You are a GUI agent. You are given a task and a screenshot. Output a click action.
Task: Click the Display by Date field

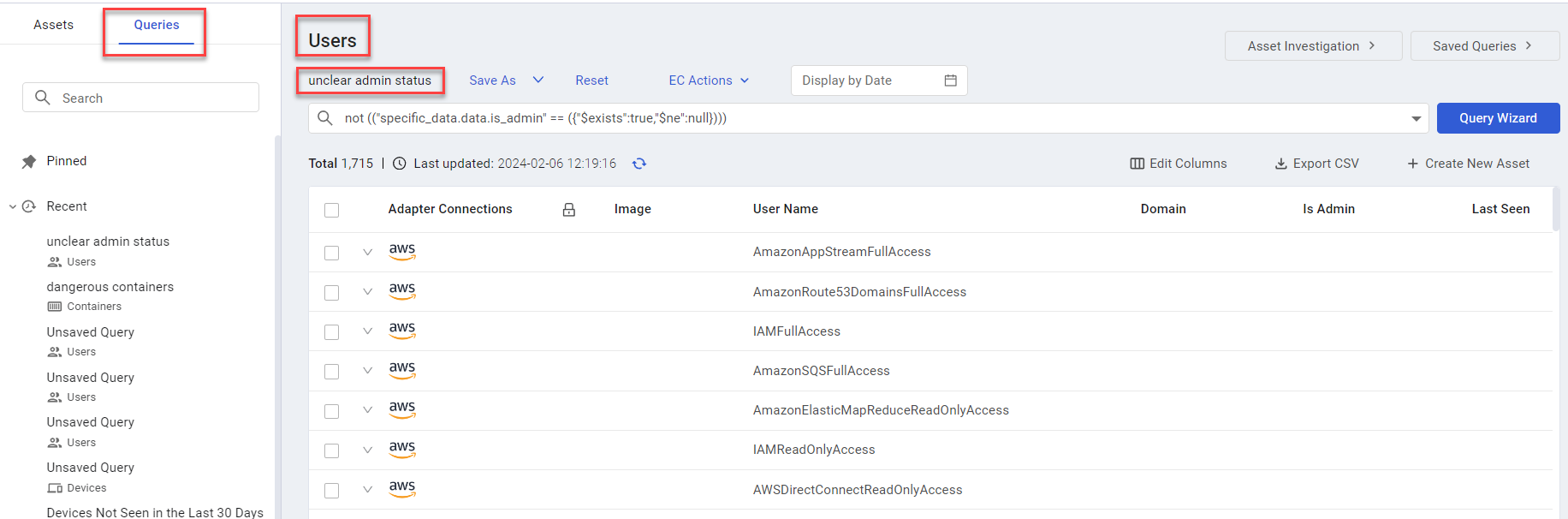[879, 81]
